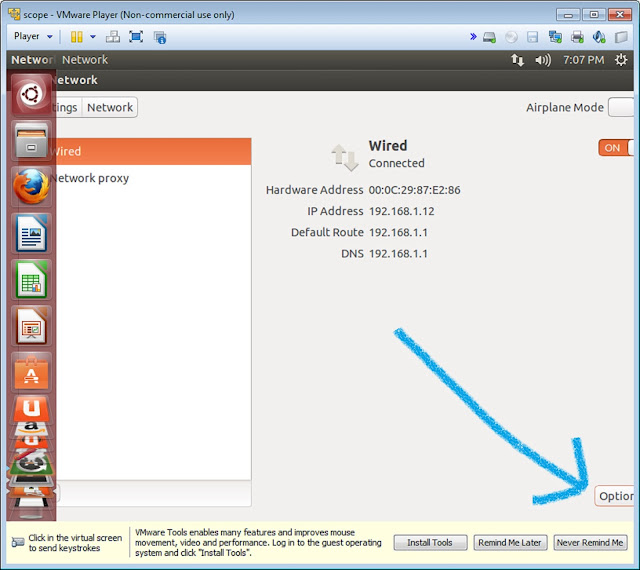Open the Amazon launcher icon

[x=31, y=428]
